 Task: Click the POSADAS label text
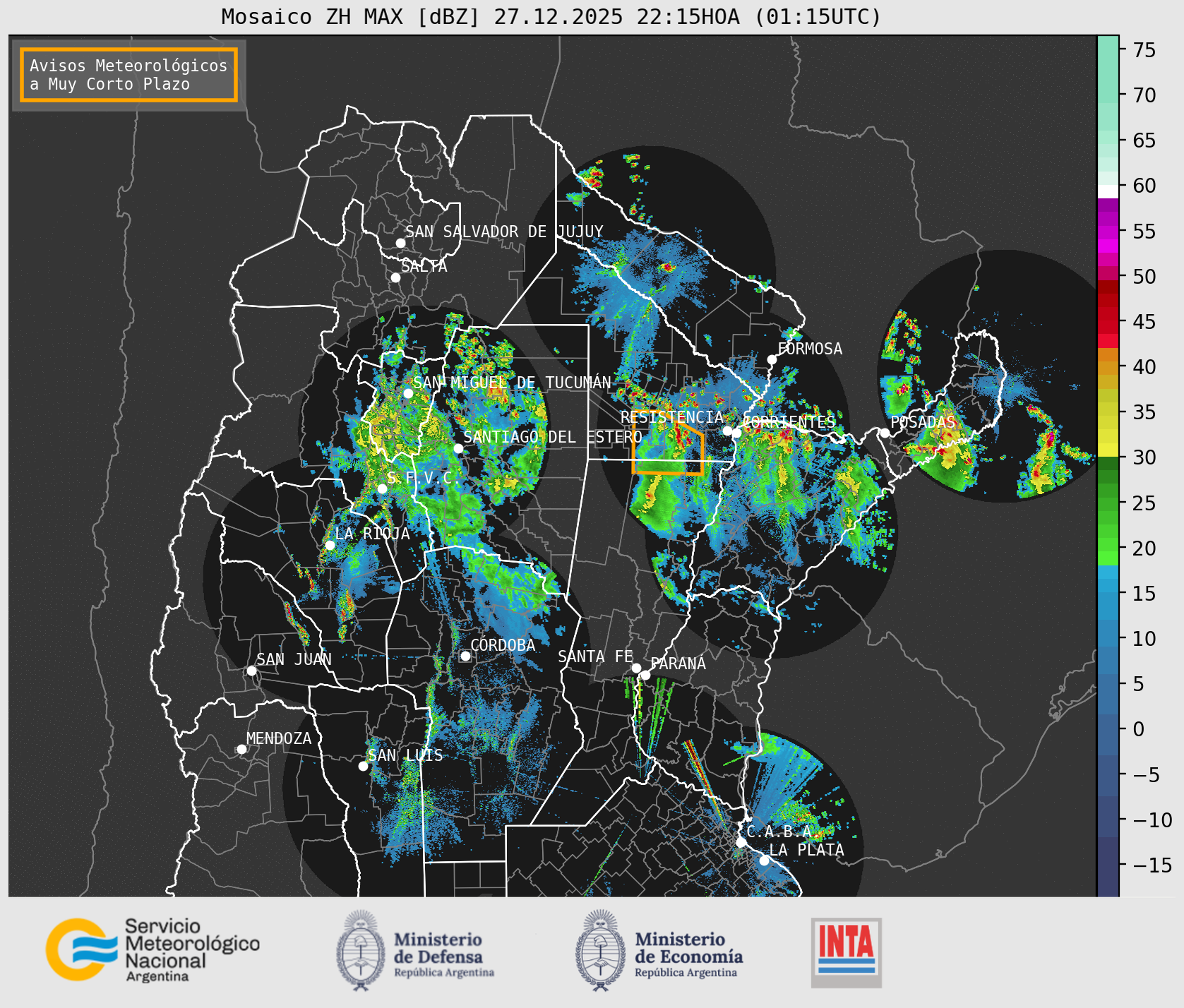click(x=923, y=422)
